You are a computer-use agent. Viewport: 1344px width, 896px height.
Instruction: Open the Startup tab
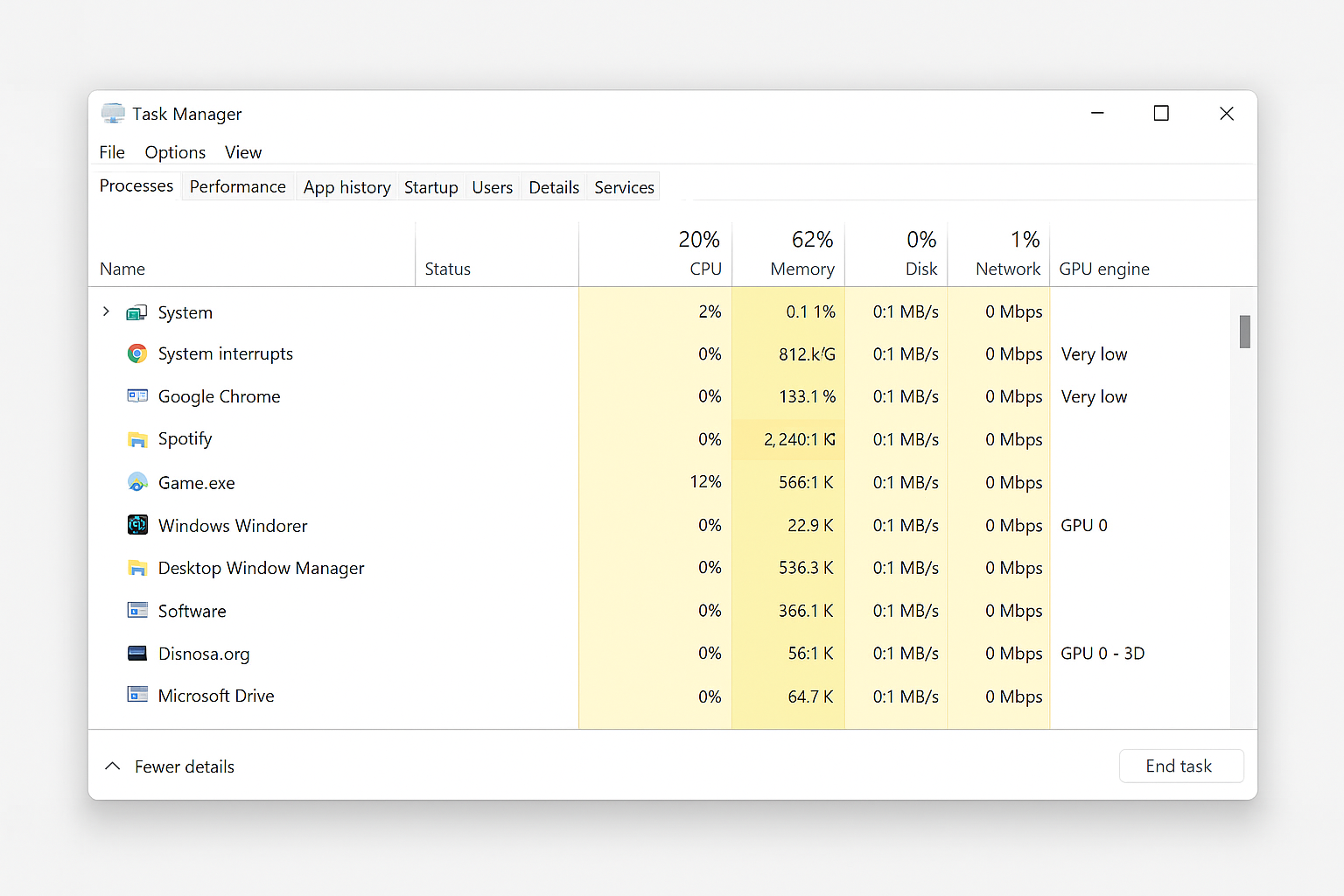(x=430, y=187)
